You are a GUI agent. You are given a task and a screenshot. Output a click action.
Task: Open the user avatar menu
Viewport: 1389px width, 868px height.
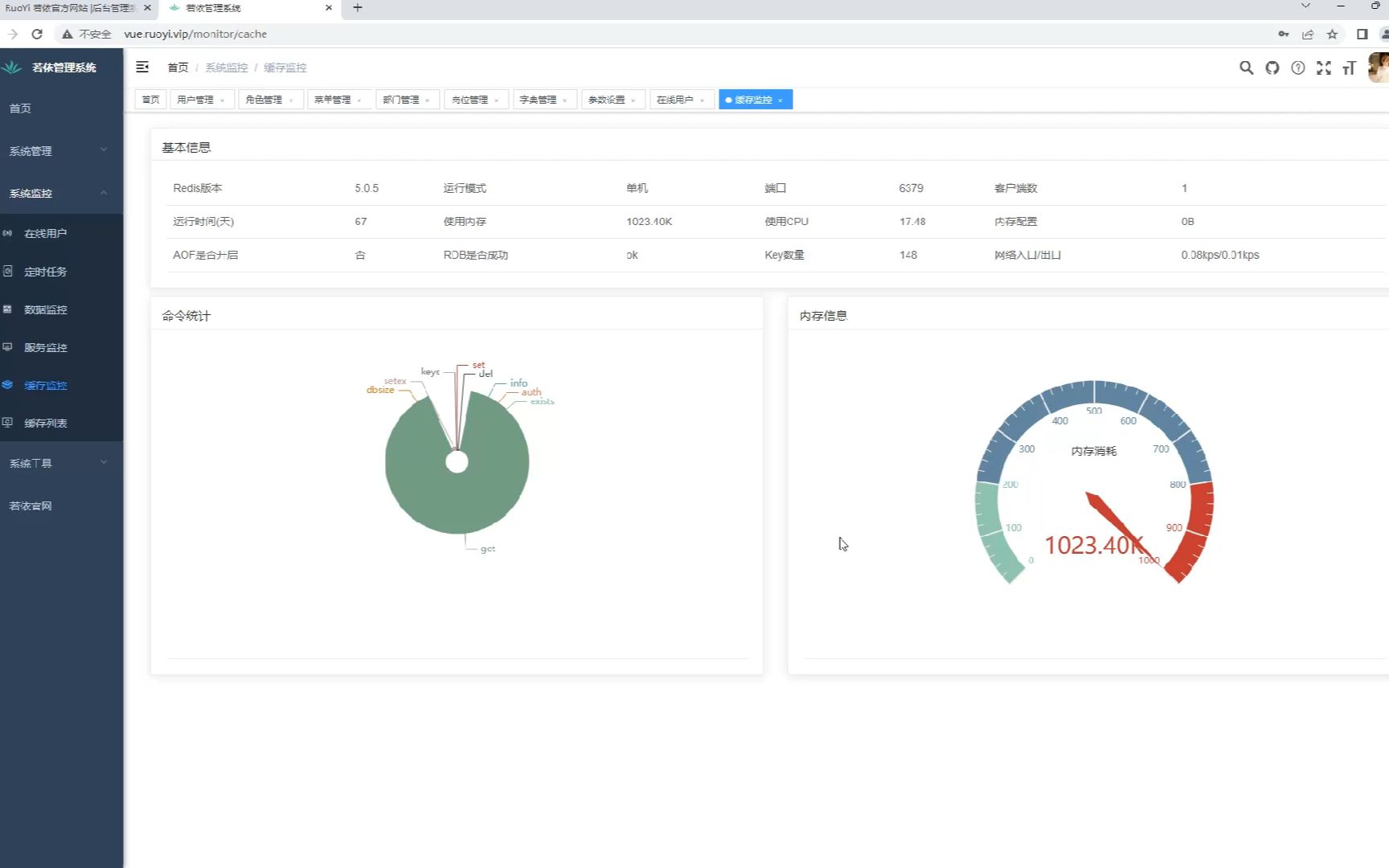pyautogui.click(x=1379, y=68)
